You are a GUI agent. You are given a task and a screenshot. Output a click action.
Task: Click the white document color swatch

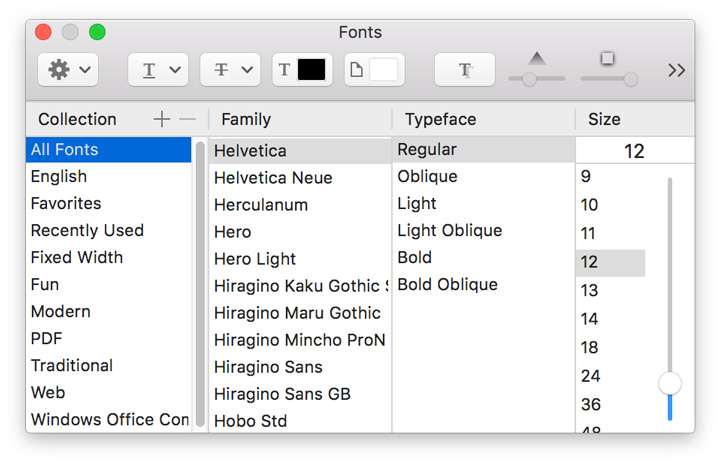pyautogui.click(x=383, y=70)
